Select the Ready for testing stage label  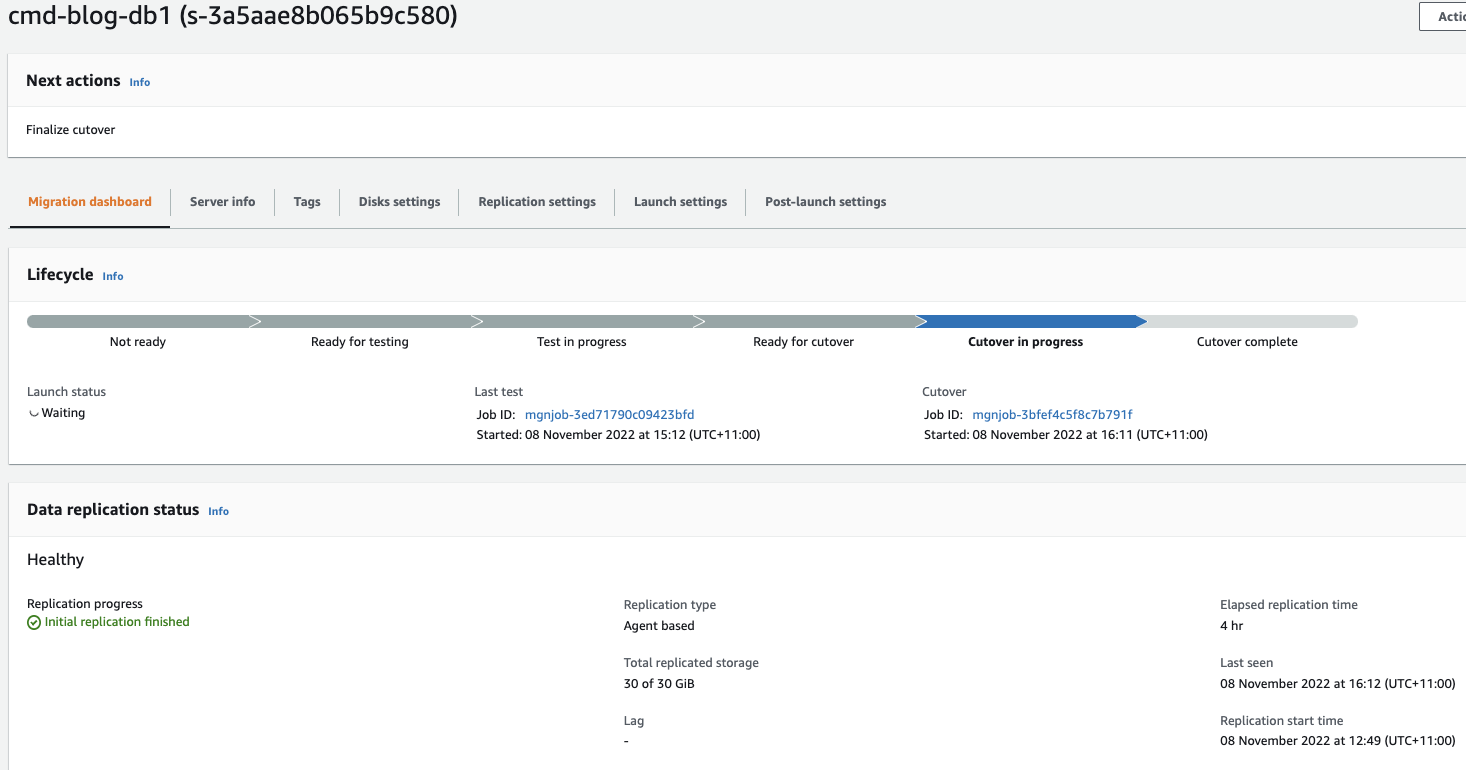tap(360, 342)
